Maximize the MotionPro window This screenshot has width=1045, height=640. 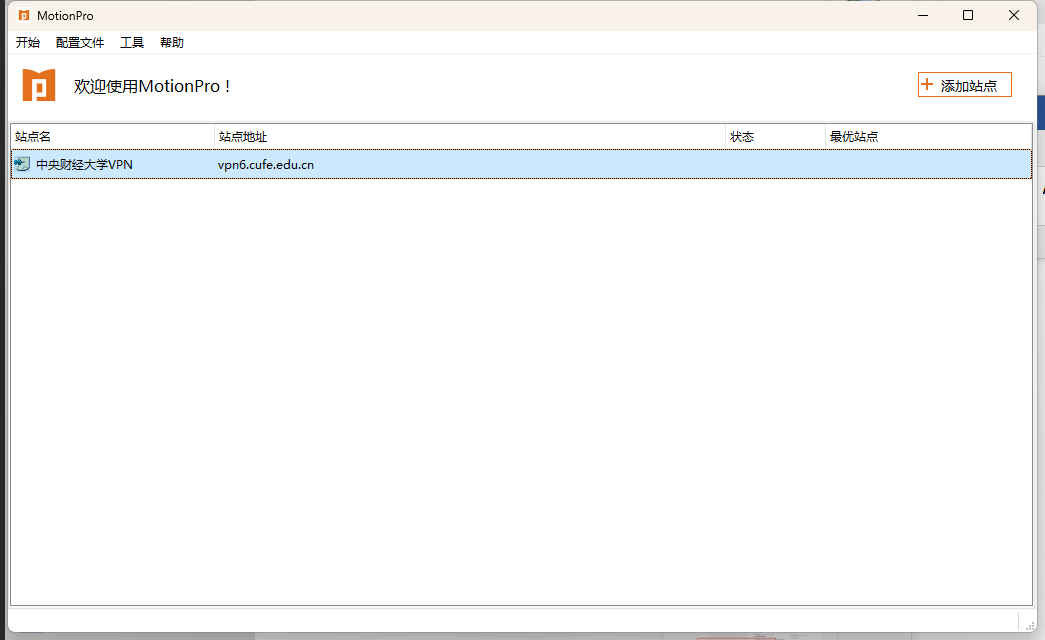(x=968, y=16)
